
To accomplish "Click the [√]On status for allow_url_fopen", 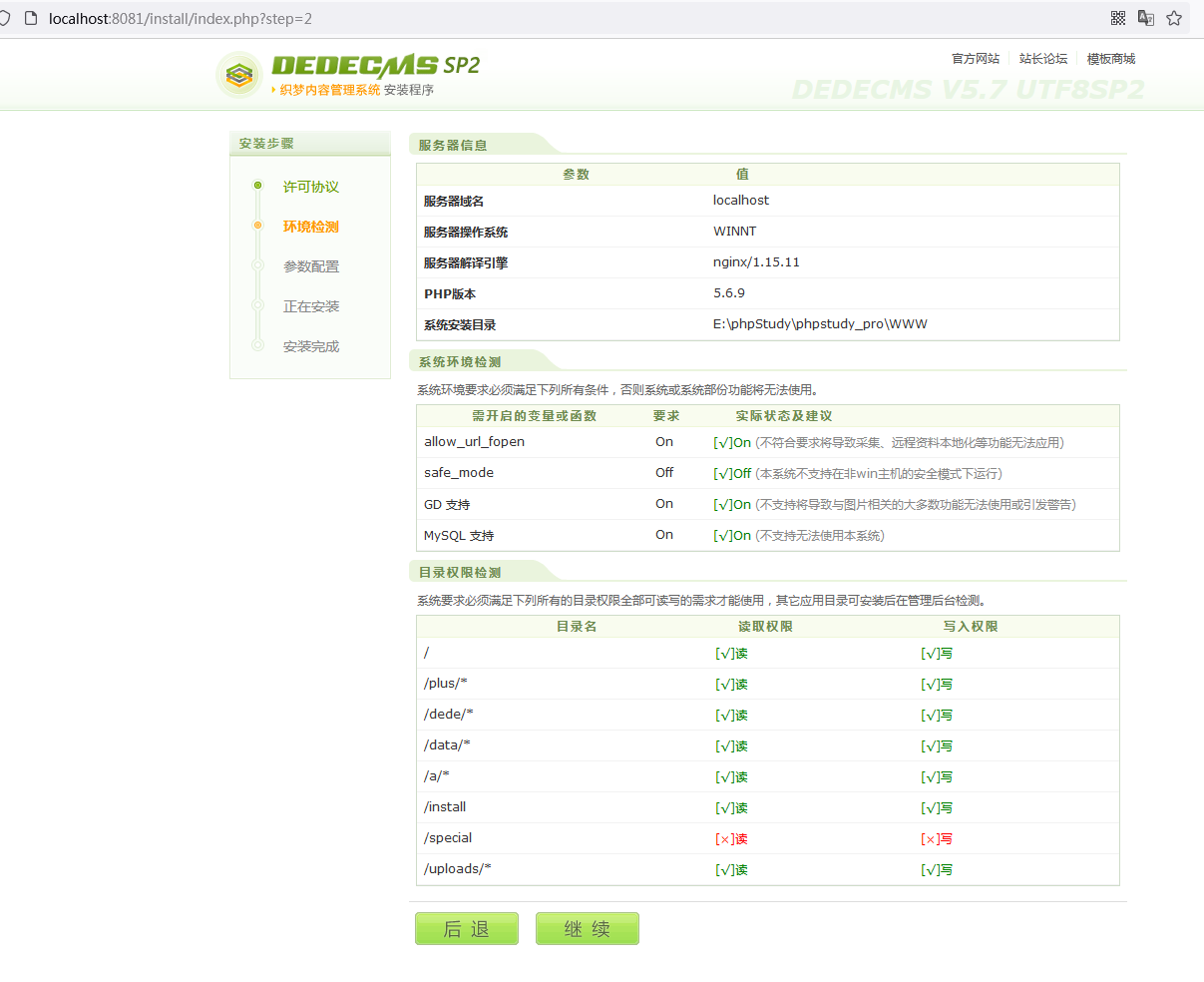I will [732, 442].
